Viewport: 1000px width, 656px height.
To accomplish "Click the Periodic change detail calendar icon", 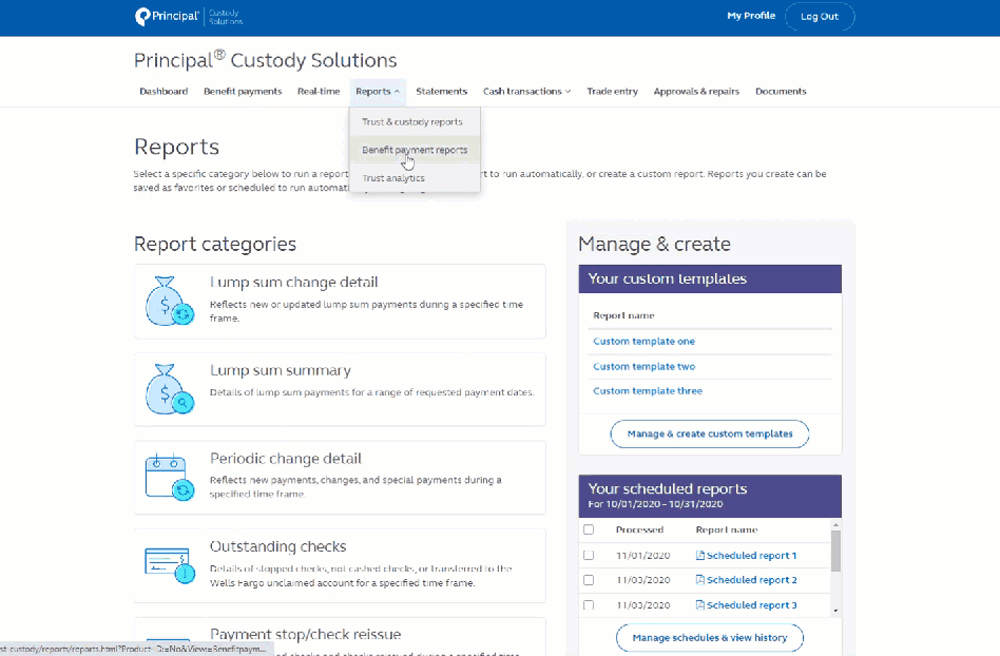I will (x=167, y=475).
